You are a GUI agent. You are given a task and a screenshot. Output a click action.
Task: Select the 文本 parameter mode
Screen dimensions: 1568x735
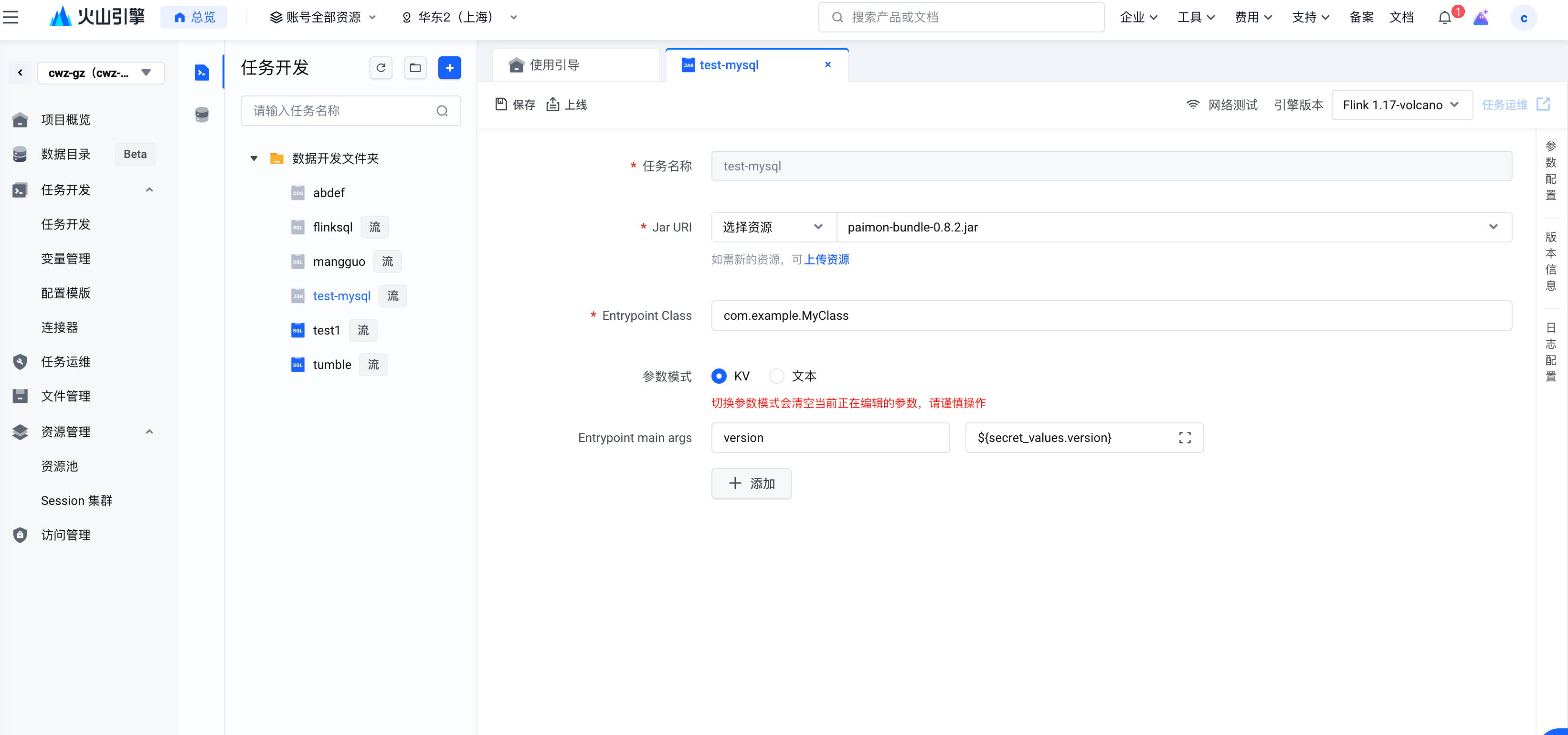pyautogui.click(x=777, y=376)
